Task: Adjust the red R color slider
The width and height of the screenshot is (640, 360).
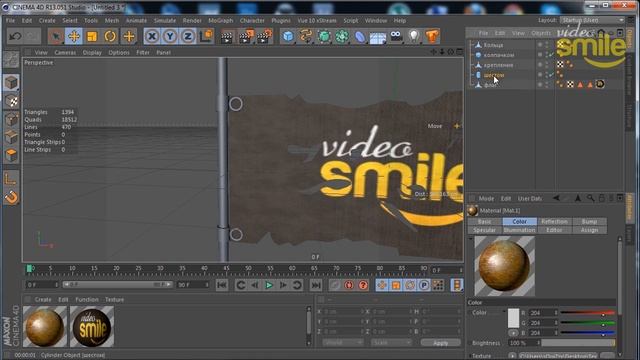Action: [x=588, y=313]
